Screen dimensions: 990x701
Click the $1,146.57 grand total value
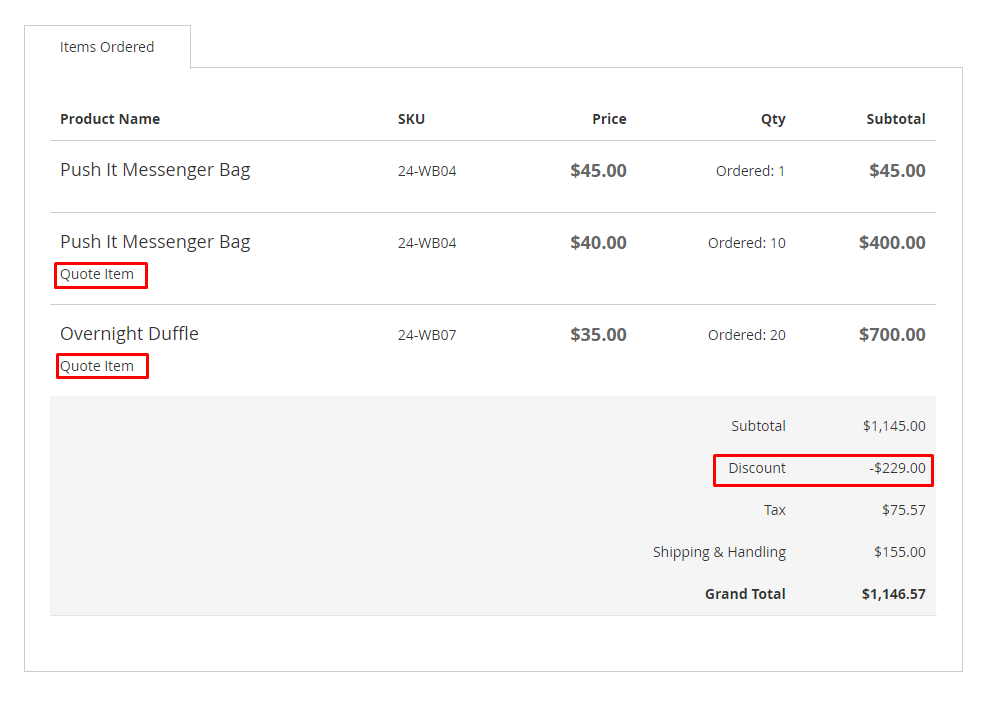pyautogui.click(x=893, y=594)
